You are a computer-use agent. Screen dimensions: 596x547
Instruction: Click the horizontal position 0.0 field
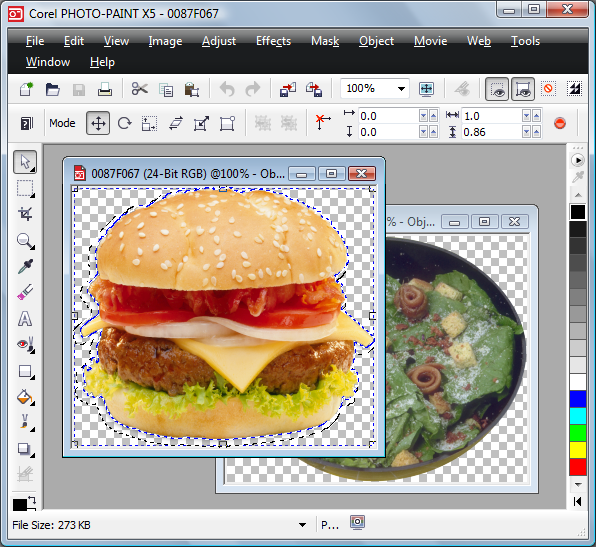pos(388,116)
